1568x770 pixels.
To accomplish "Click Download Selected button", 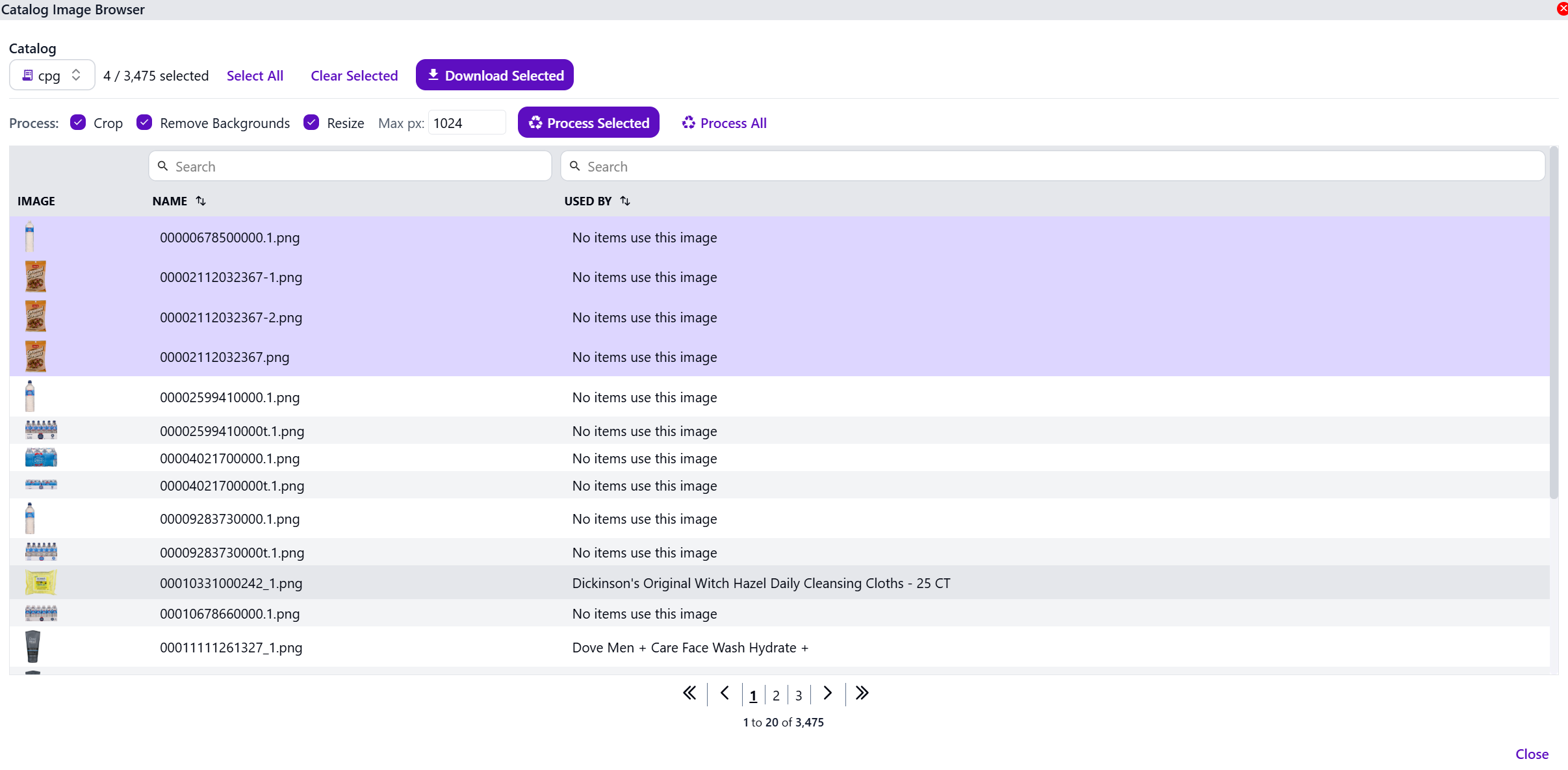I will (x=495, y=75).
